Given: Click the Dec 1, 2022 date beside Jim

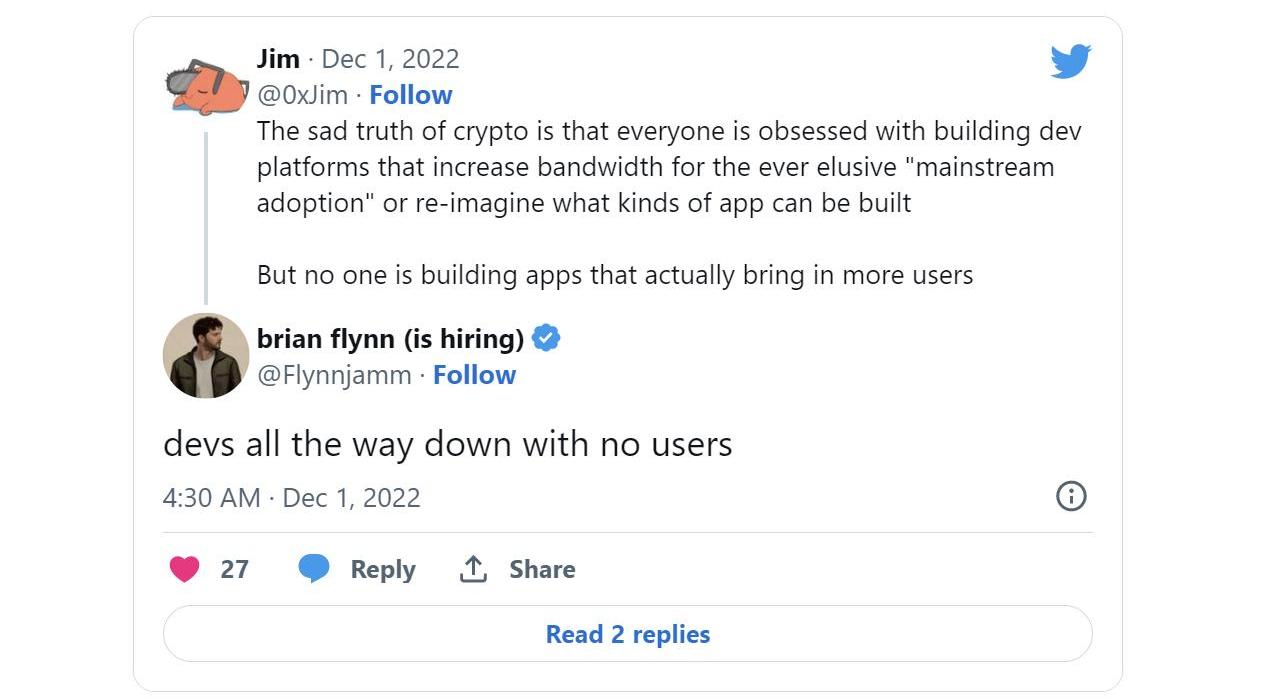Looking at the screenshot, I should [390, 59].
